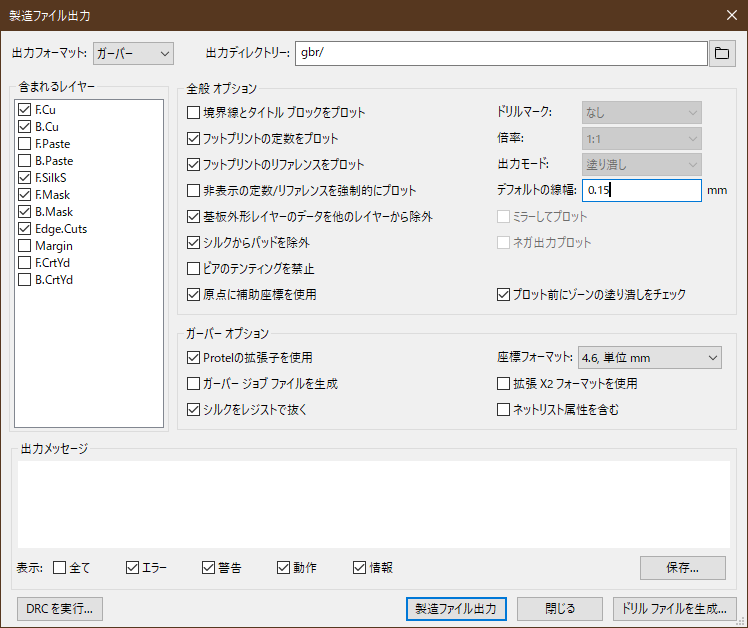Enable 非表示の定数/リファレンスを強制的にプロット
Viewport: 748px width, 628px height.
point(193,191)
